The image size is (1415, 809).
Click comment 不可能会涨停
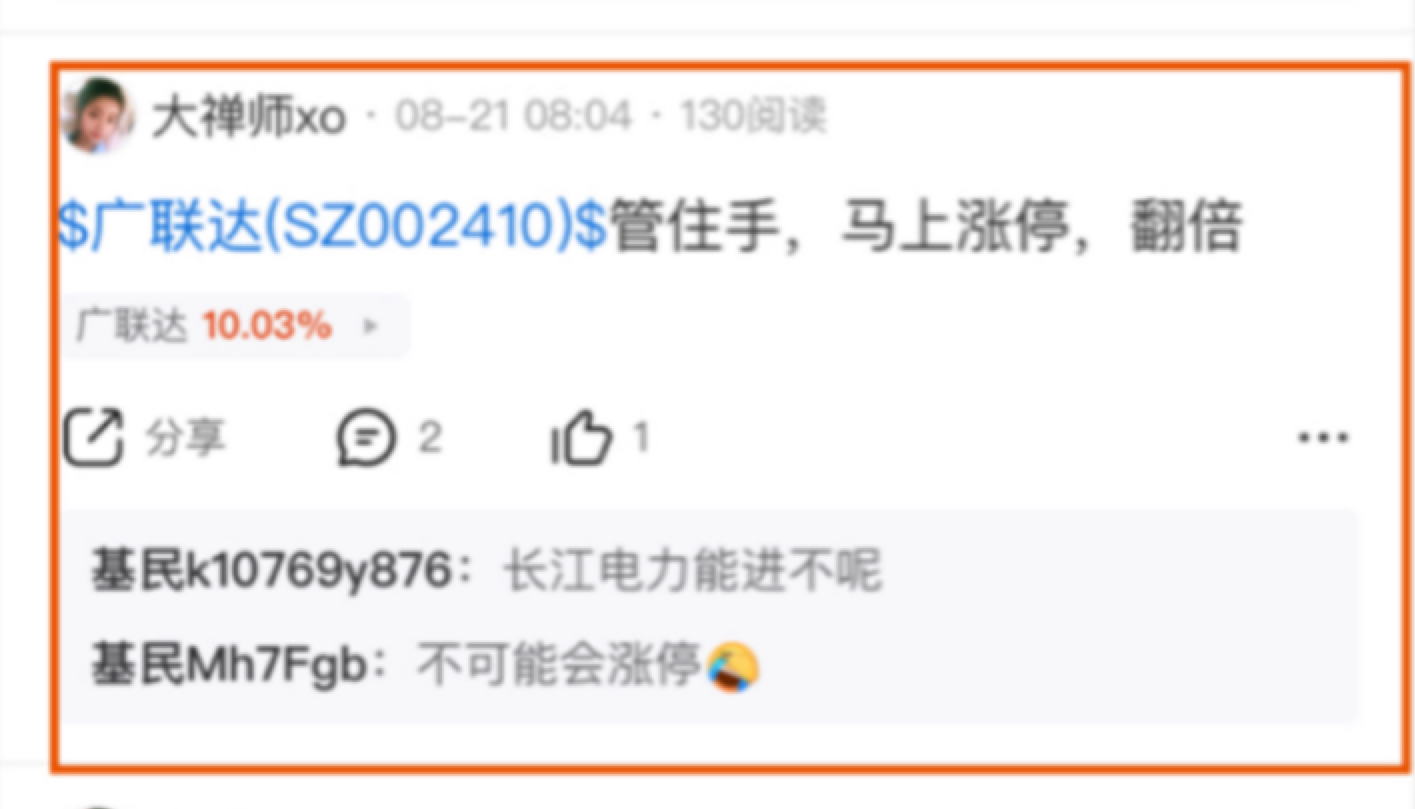click(560, 664)
